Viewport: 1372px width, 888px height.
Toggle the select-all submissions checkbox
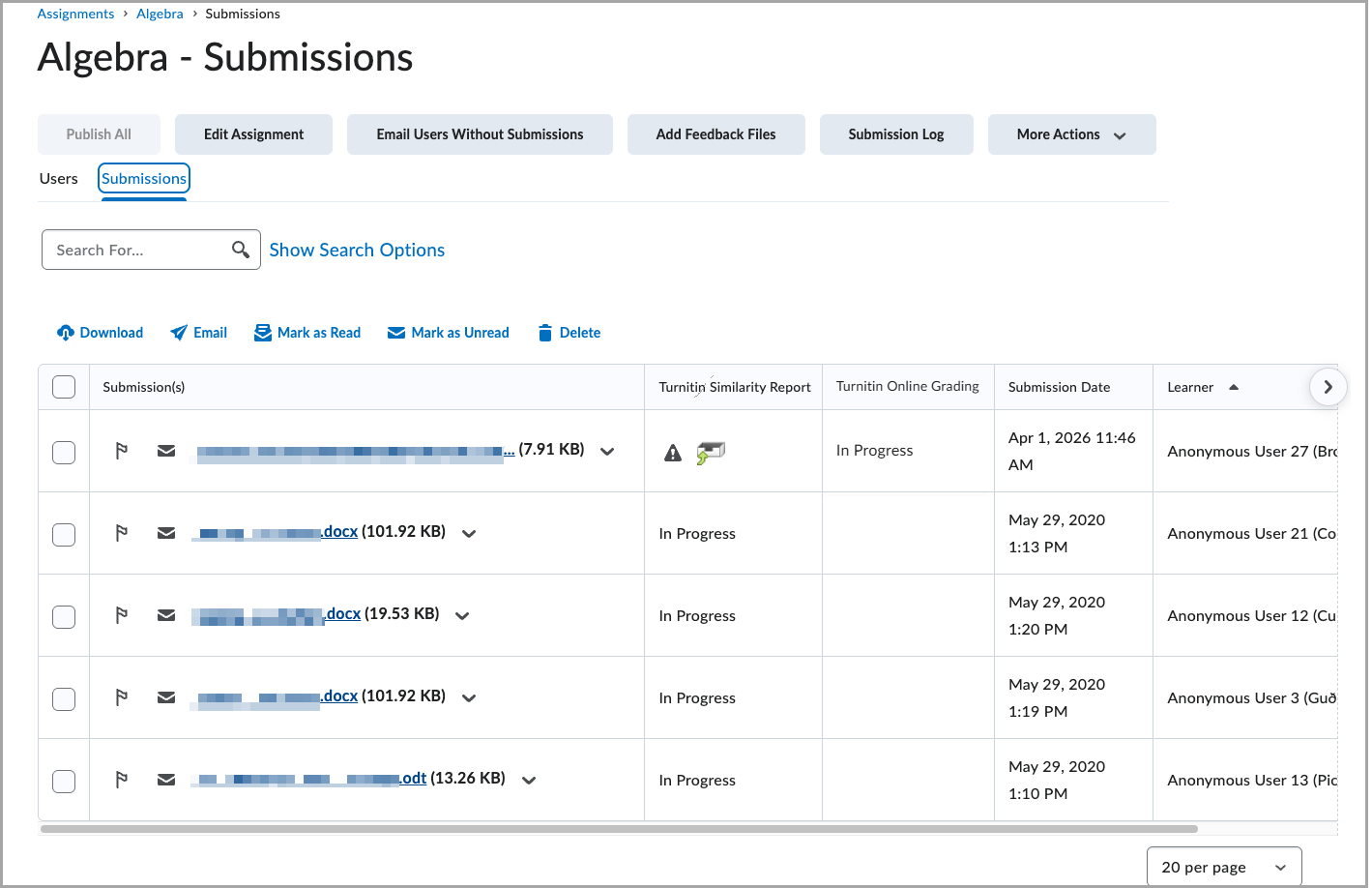63,386
